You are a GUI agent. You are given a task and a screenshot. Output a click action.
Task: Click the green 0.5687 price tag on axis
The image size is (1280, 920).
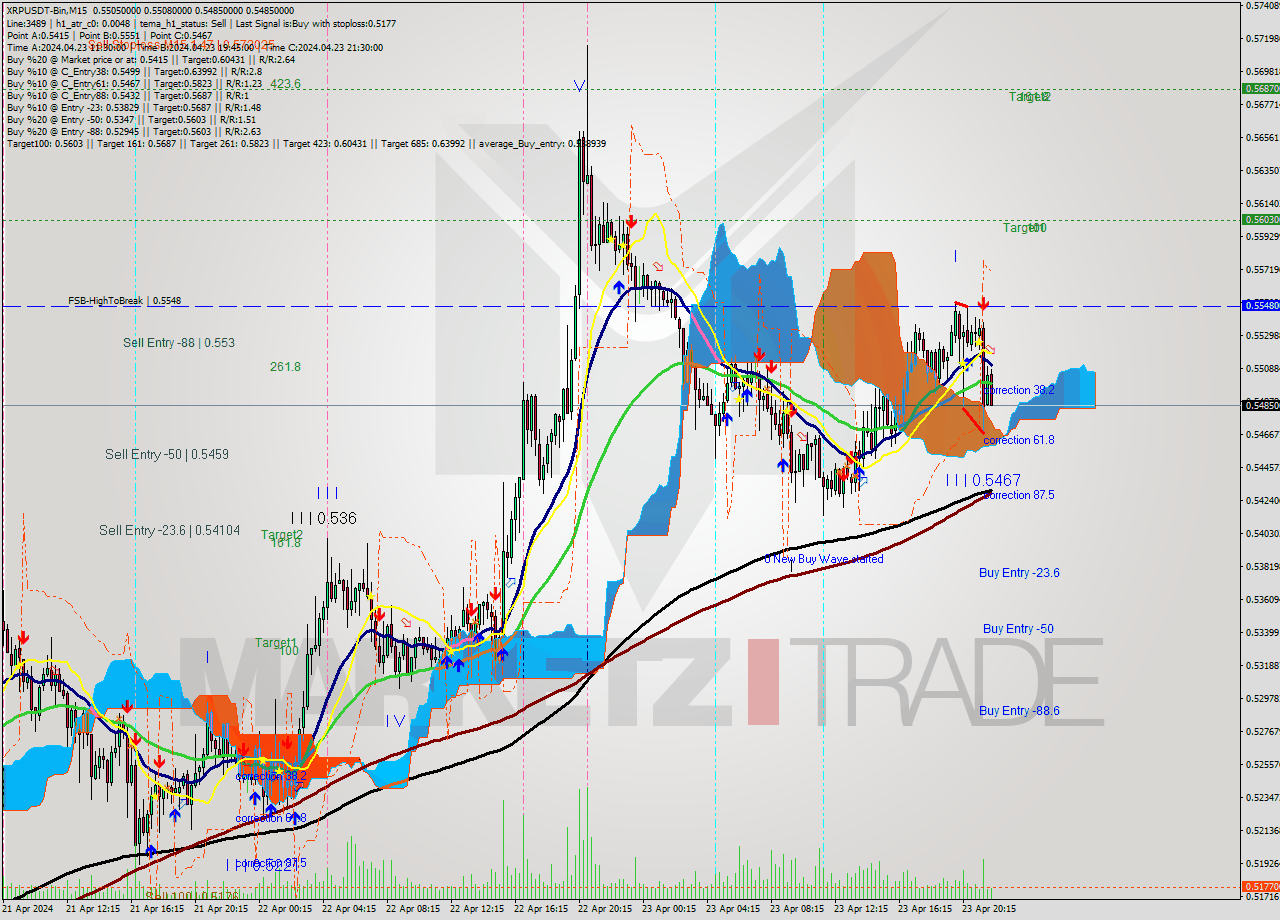coord(1260,89)
